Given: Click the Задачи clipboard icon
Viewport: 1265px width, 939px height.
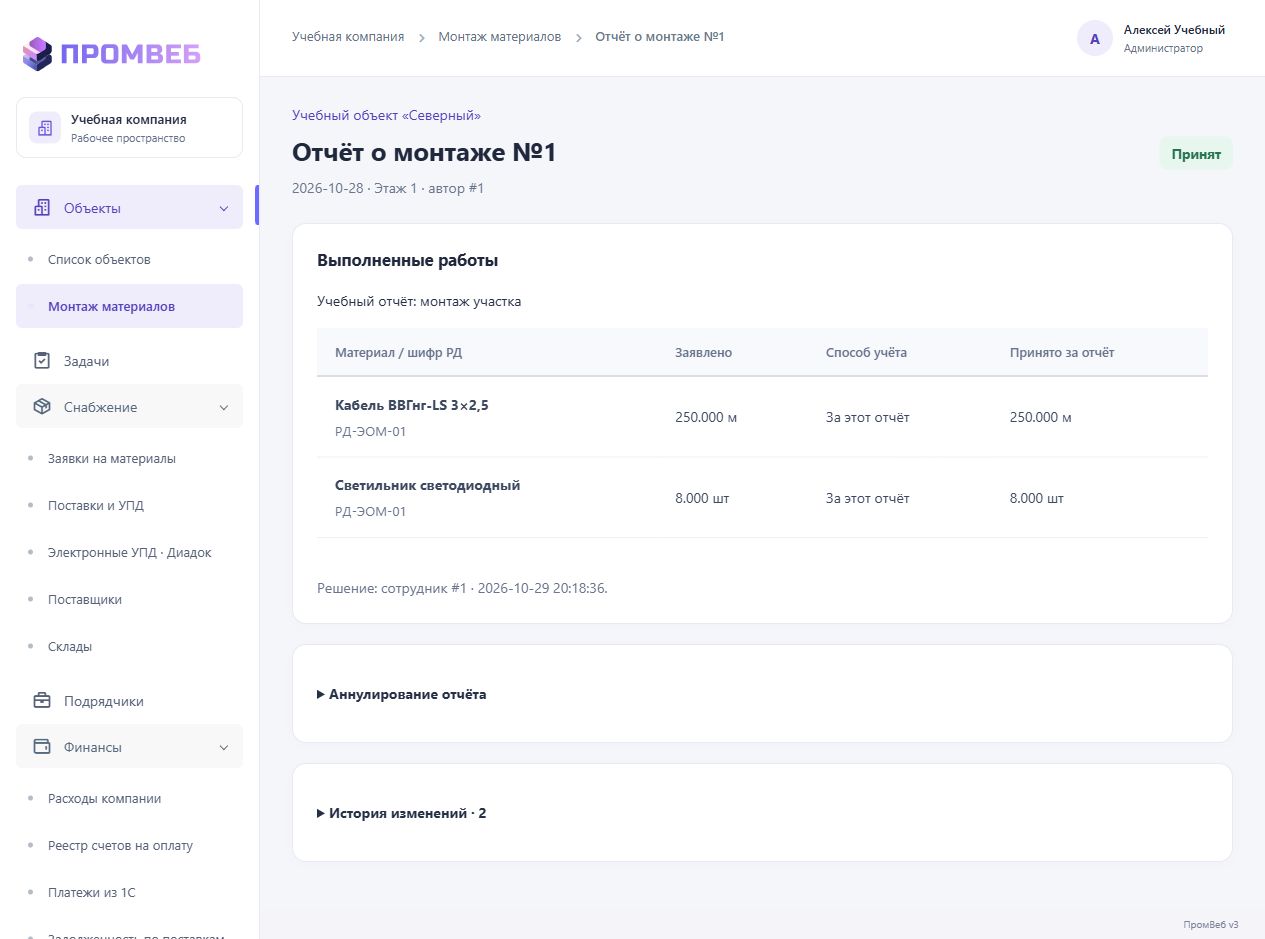Looking at the screenshot, I should point(42,361).
